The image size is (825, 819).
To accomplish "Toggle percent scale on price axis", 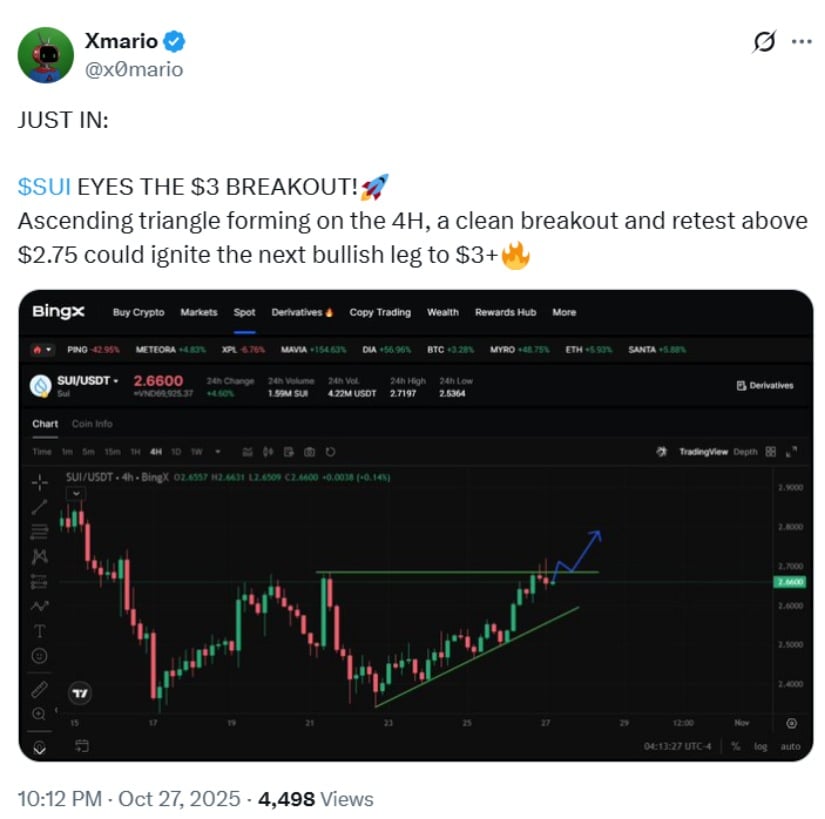I will click(x=735, y=746).
